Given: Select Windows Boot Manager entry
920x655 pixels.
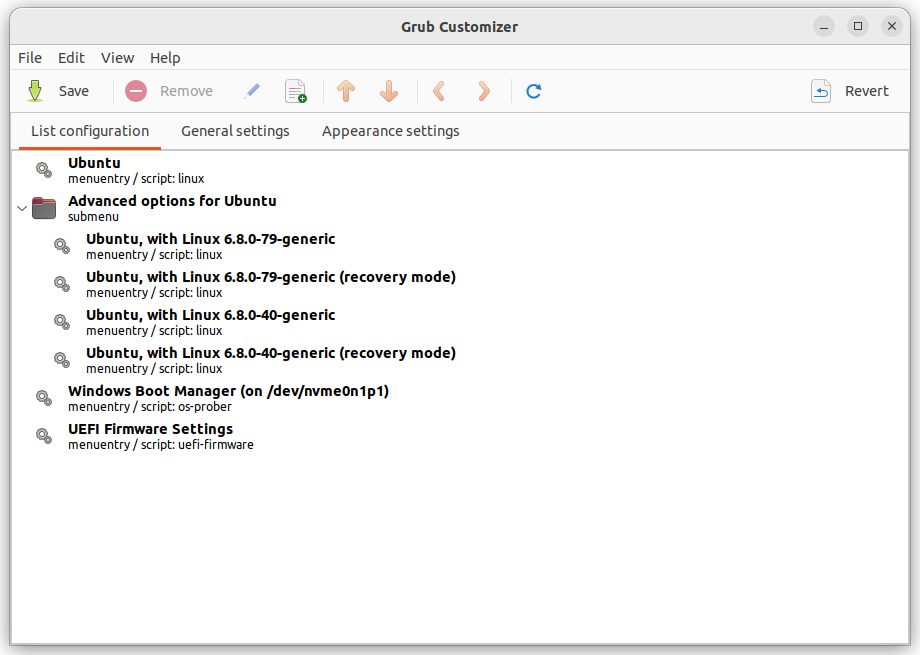Looking at the screenshot, I should click(460, 399).
